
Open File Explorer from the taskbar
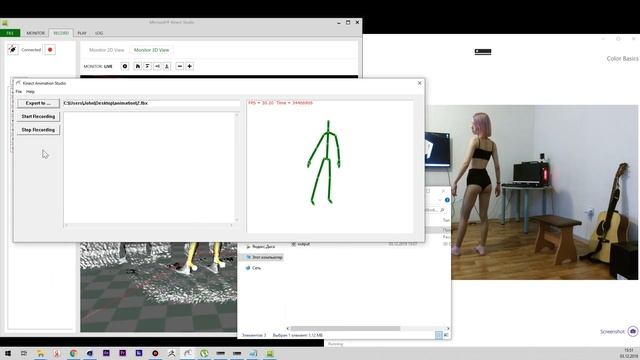point(40,353)
